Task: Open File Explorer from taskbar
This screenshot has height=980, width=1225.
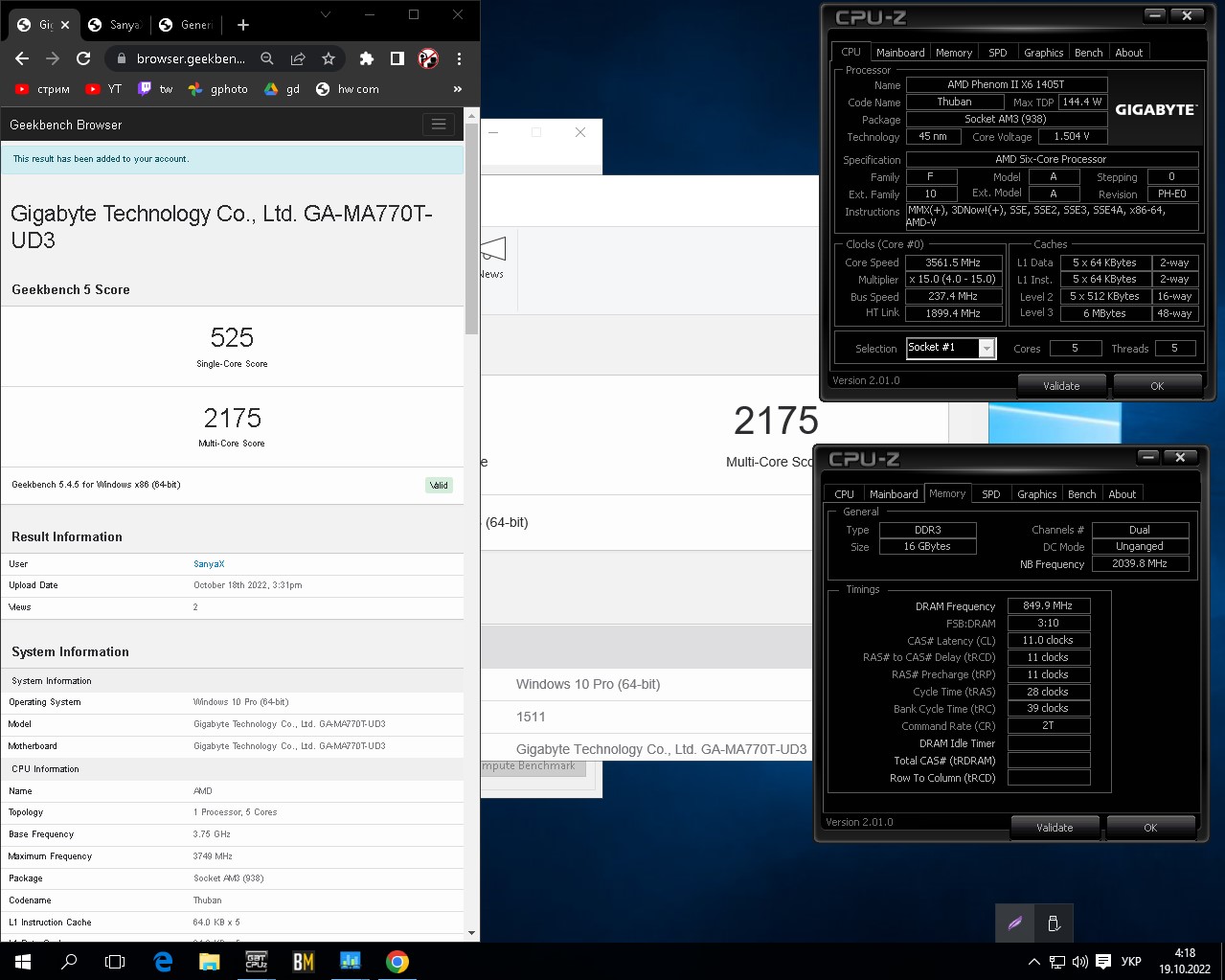Action: 209,961
